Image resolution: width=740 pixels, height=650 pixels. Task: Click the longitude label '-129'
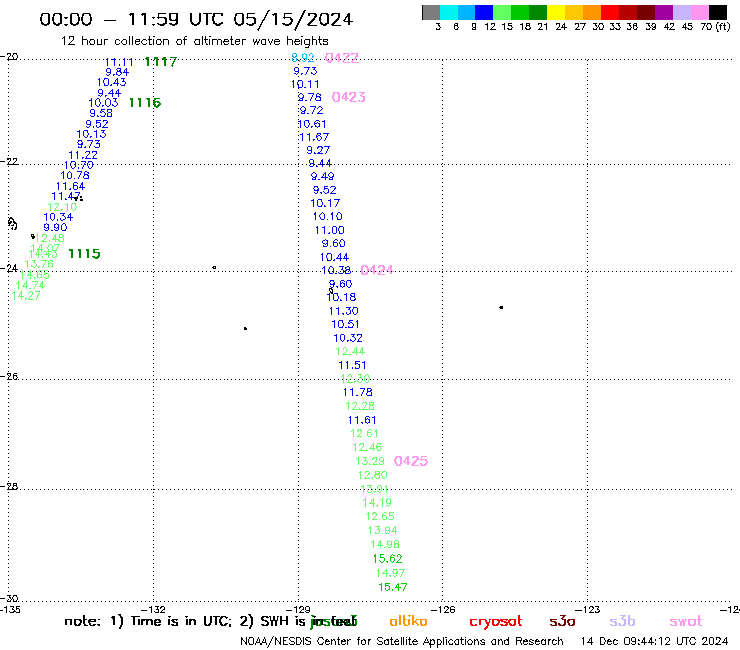(298, 609)
